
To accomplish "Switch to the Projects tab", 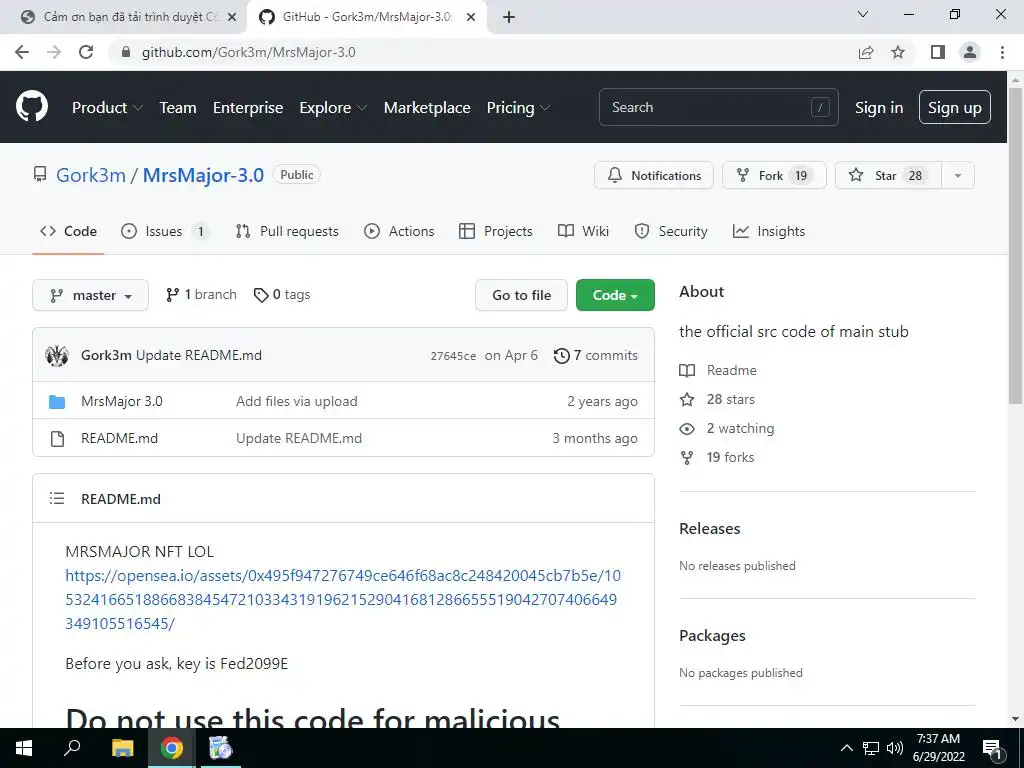I will (495, 231).
